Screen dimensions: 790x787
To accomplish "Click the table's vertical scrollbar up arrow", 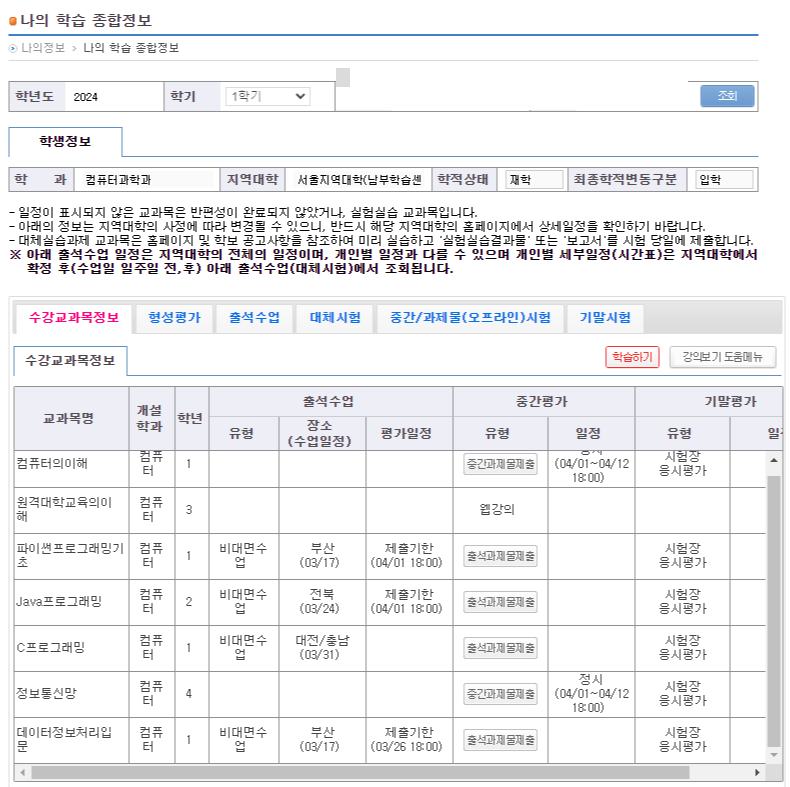I will tap(773, 460).
